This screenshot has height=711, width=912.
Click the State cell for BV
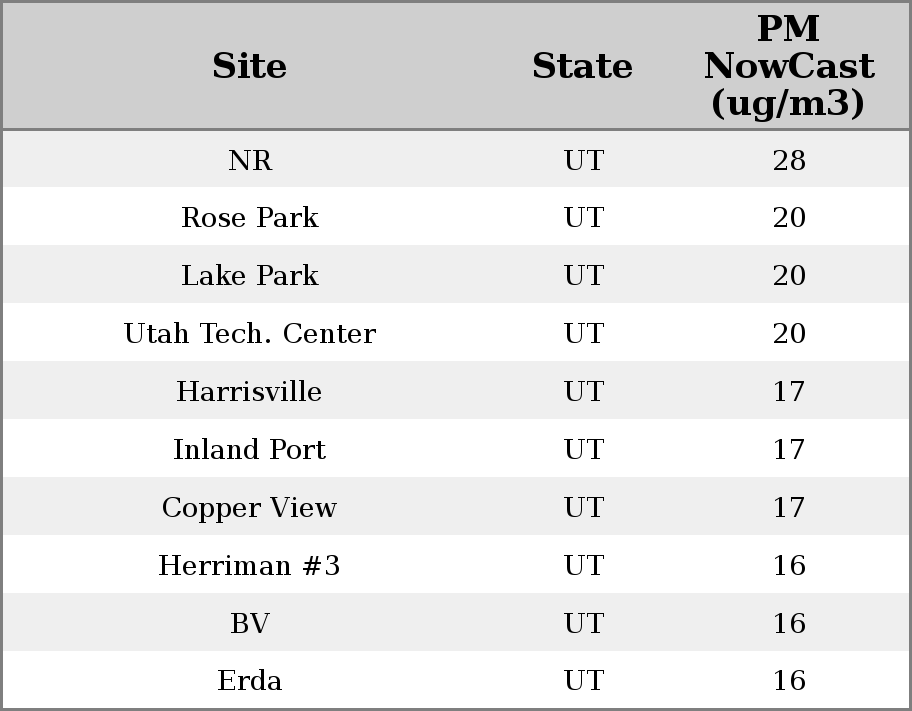coord(584,624)
